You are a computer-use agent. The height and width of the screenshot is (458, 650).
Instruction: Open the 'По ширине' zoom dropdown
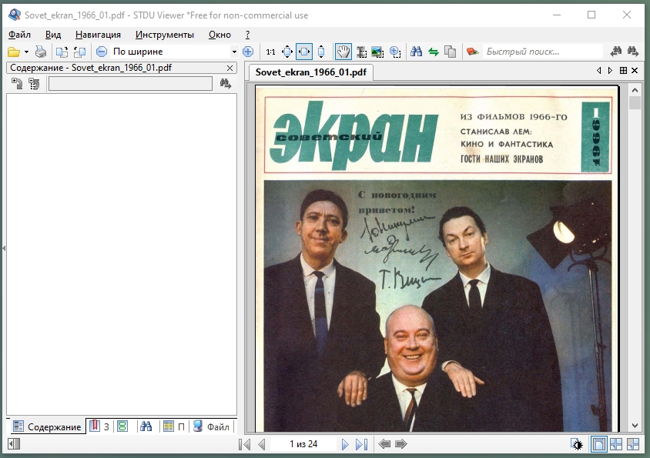tap(234, 52)
